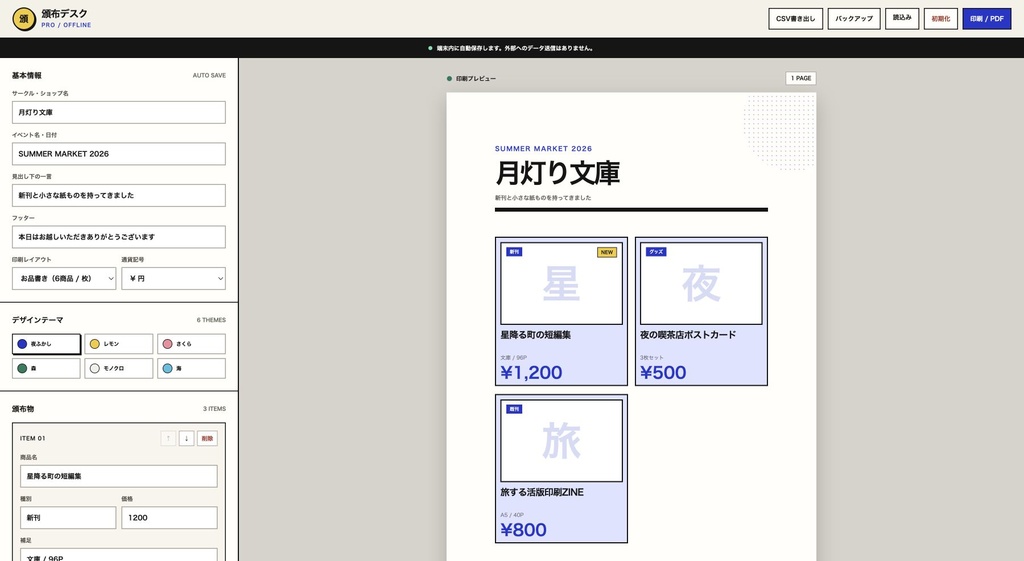Reset data with 初期化 button
Image resolution: width=1024 pixels, height=561 pixels.
click(940, 19)
